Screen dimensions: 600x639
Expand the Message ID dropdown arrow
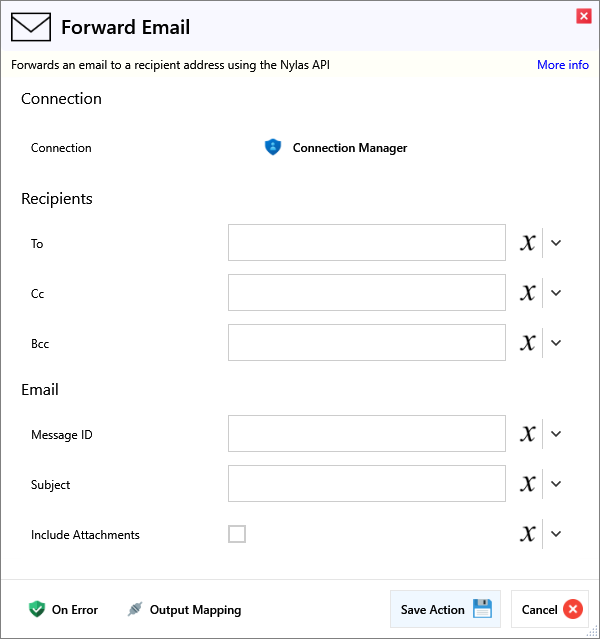pos(557,434)
